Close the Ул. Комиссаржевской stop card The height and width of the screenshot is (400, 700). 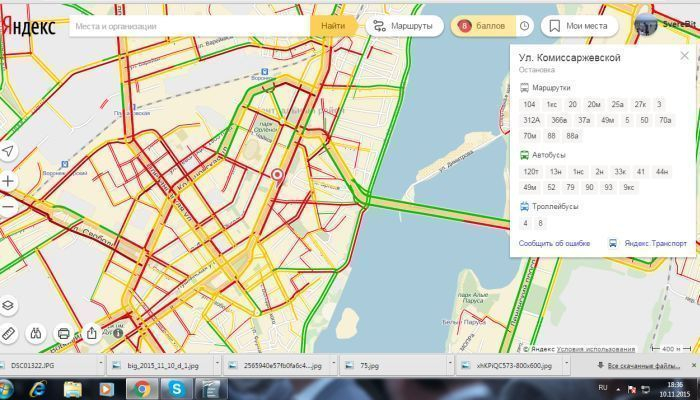(684, 56)
